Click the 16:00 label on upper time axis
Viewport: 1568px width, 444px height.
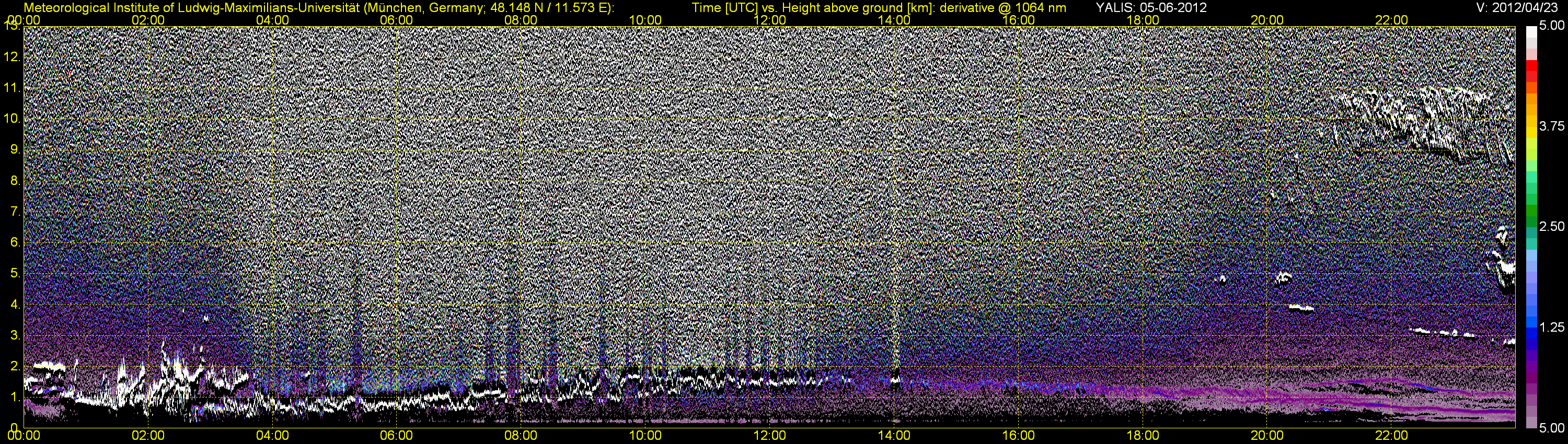pos(1018,20)
